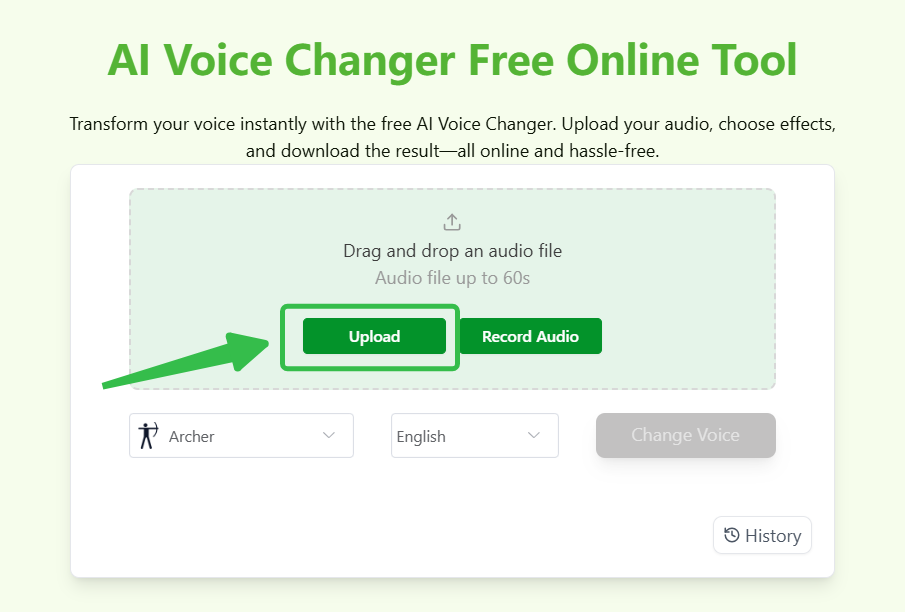Click the chevron on the language selector
The width and height of the screenshot is (905, 612).
point(533,435)
